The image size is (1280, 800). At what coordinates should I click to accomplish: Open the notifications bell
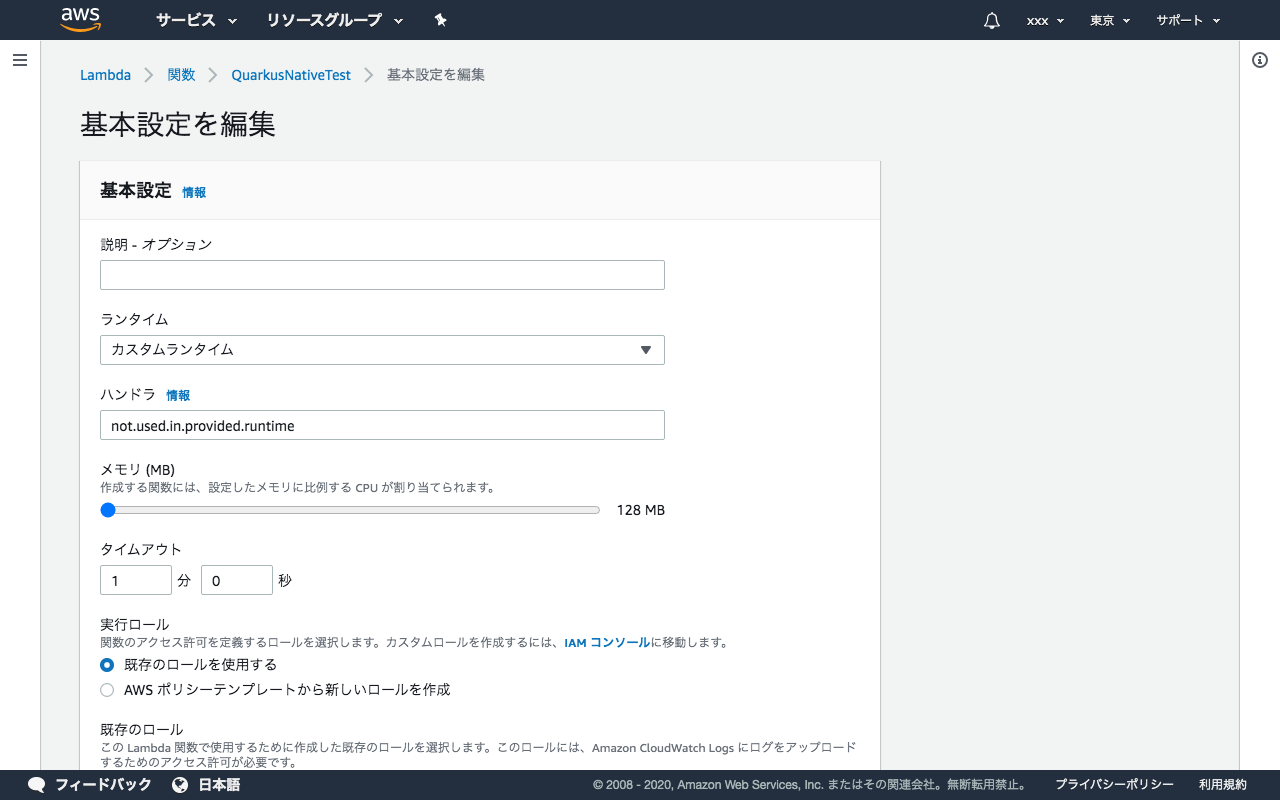[x=990, y=20]
